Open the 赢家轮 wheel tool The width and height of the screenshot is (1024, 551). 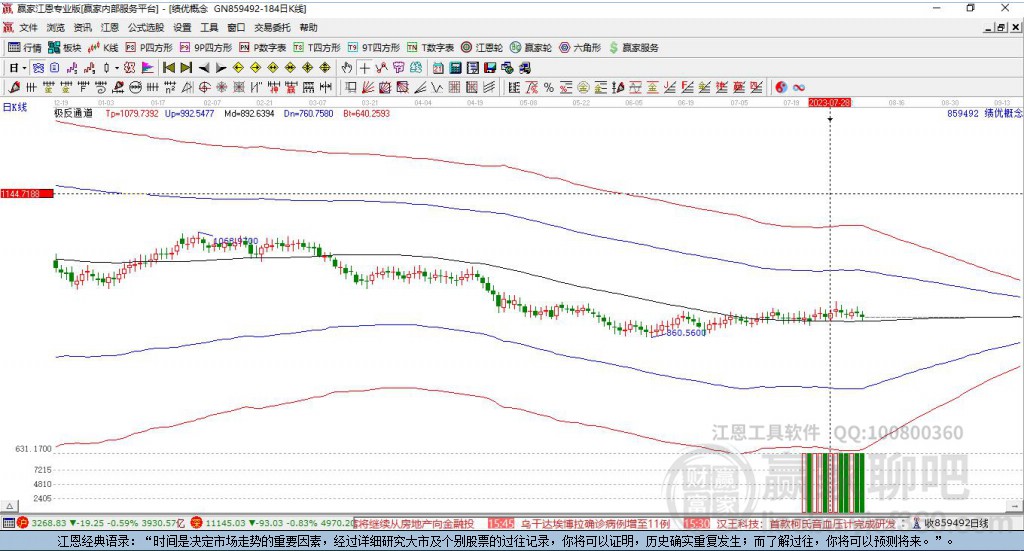point(531,48)
